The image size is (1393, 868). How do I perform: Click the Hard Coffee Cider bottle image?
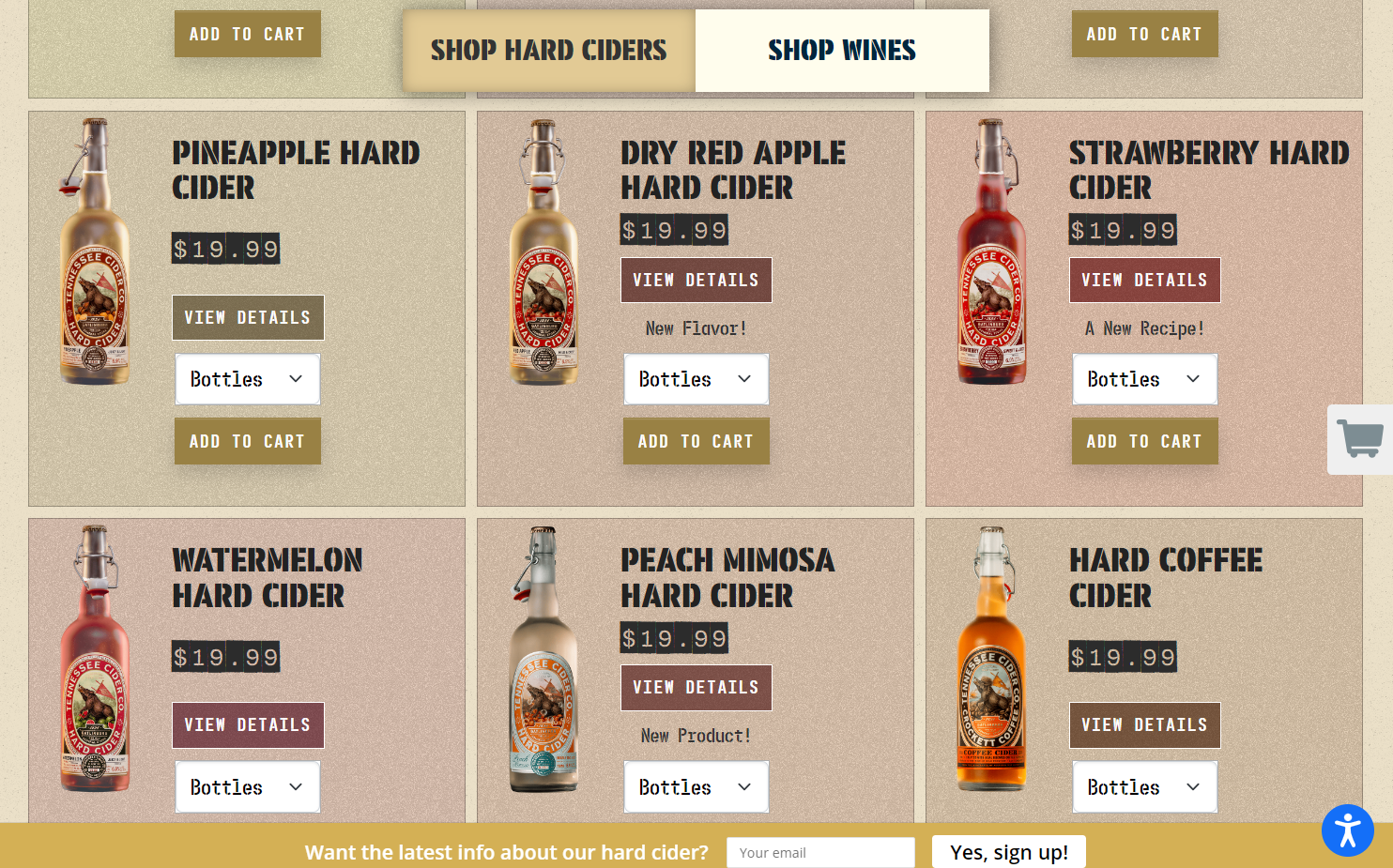coord(991,658)
